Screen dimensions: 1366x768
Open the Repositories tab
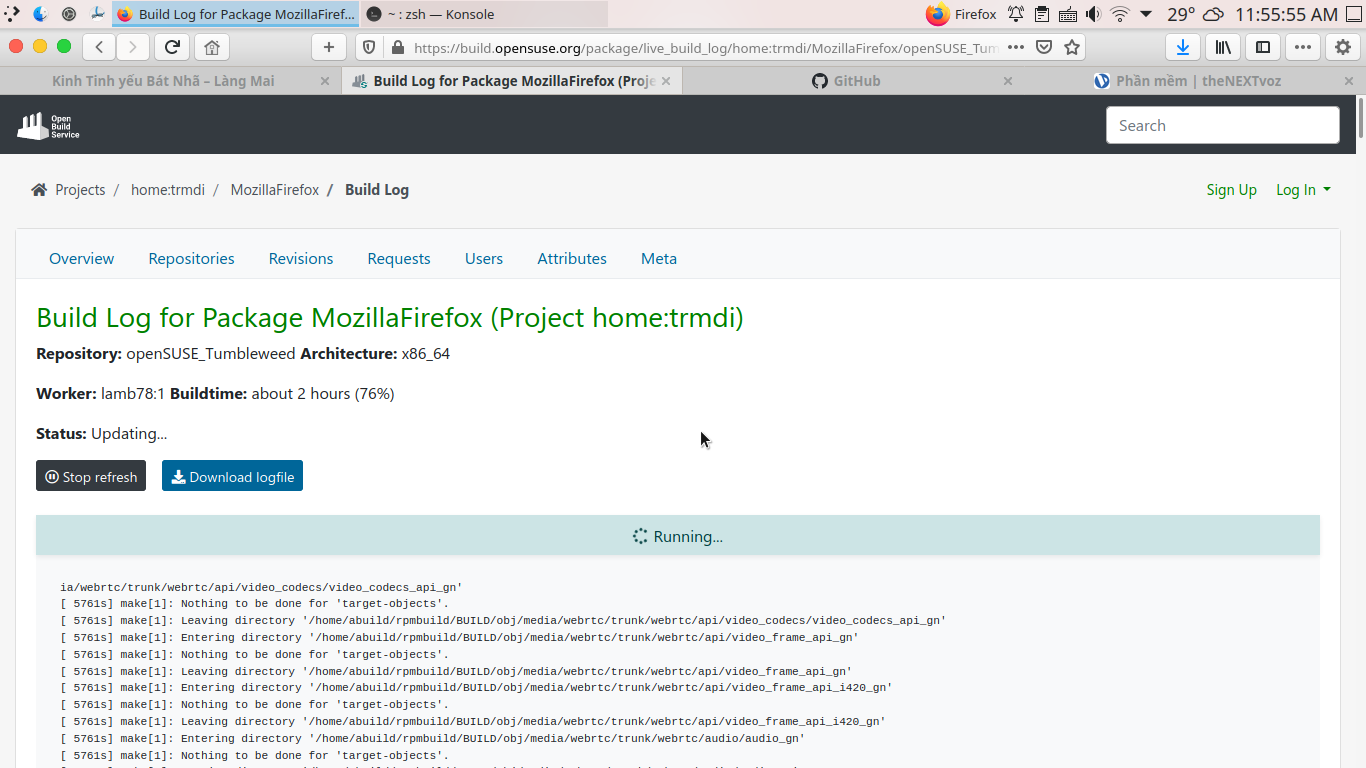point(192,258)
